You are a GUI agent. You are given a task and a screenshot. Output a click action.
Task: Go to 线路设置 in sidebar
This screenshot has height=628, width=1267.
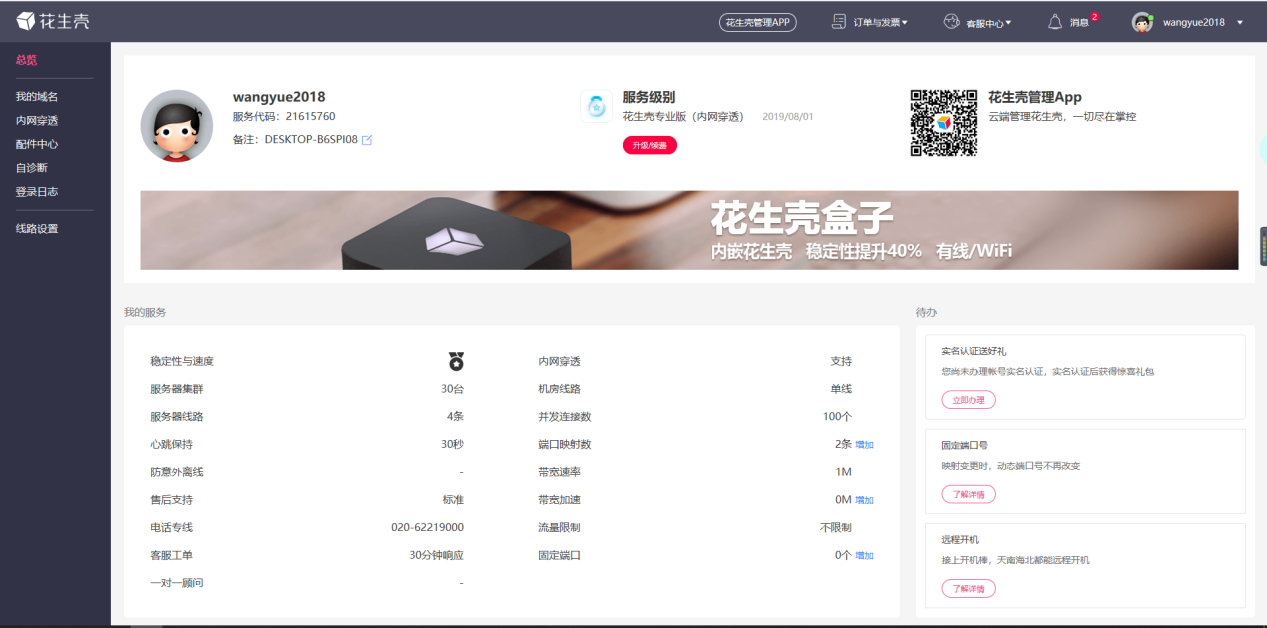tap(37, 228)
